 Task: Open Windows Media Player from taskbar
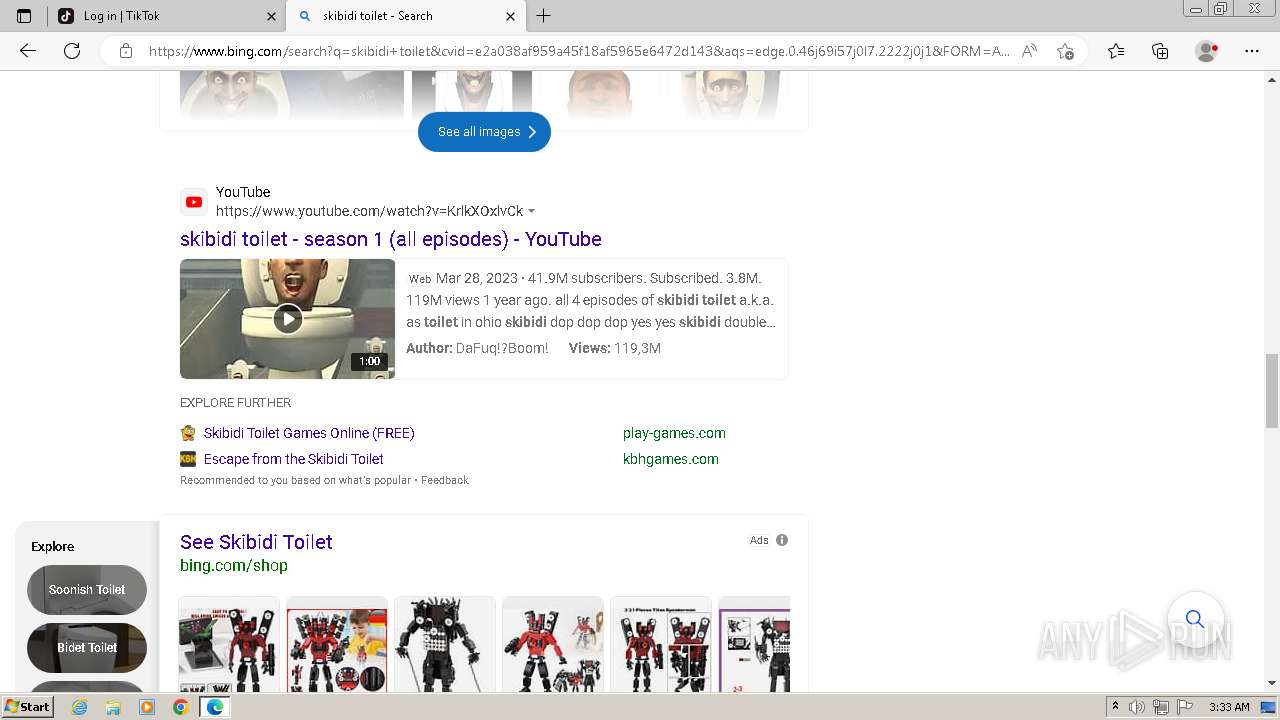tap(147, 707)
